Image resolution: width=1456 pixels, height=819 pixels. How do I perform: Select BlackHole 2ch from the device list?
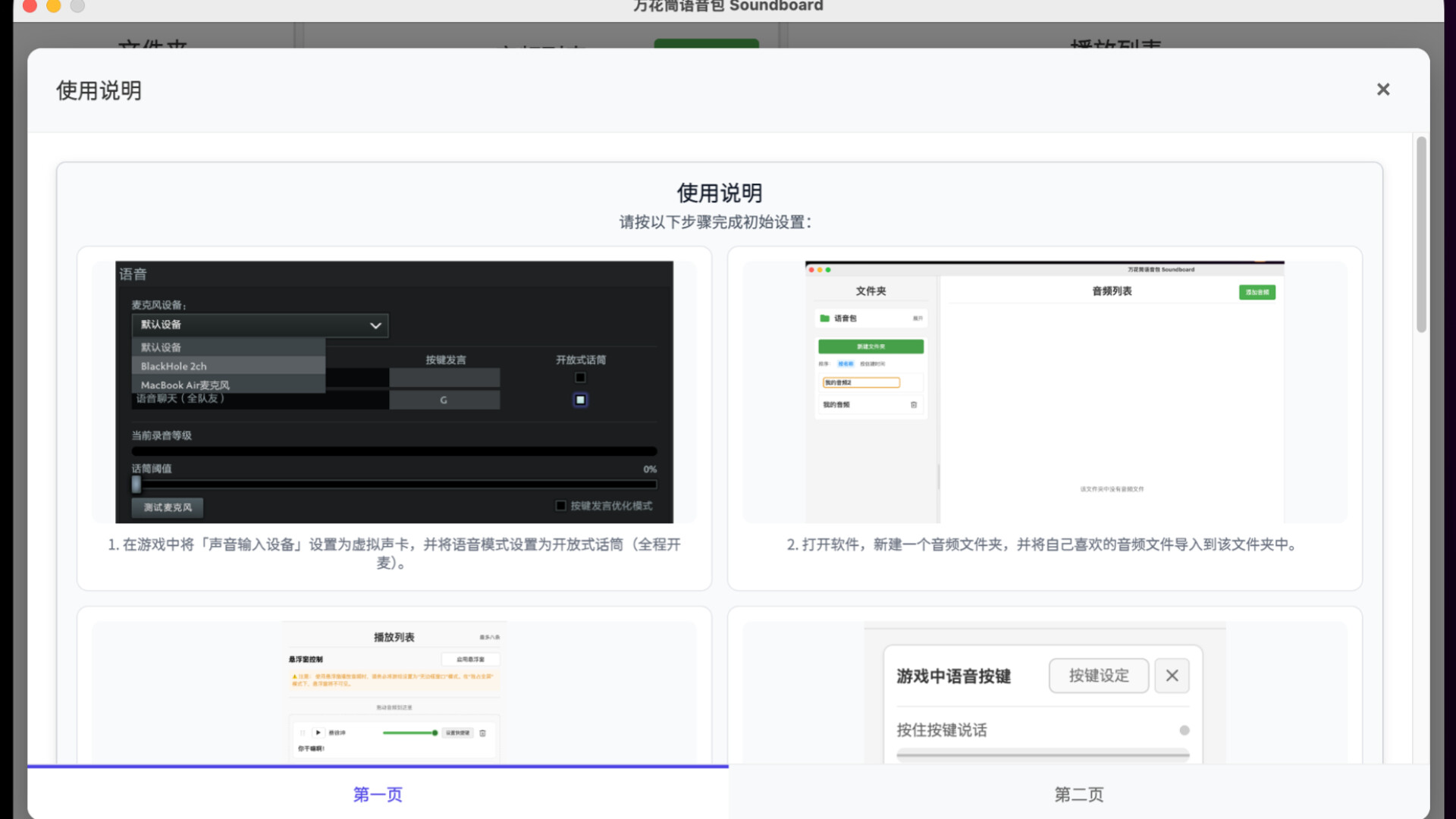173,366
